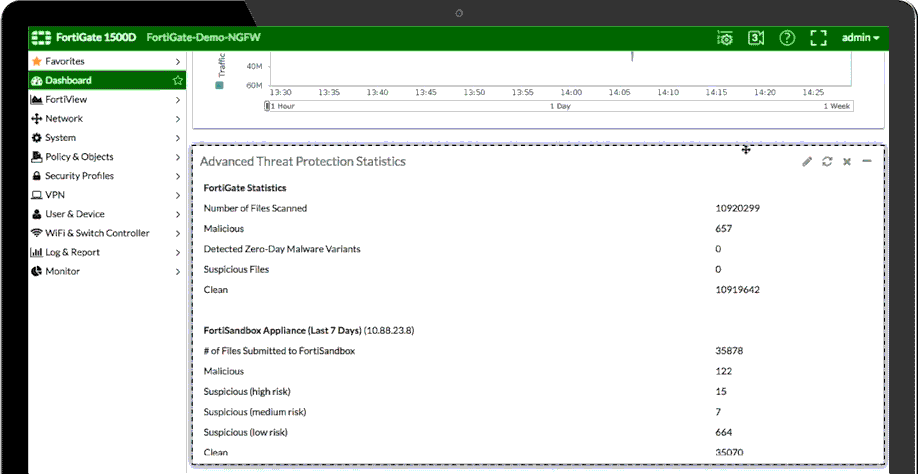The width and height of the screenshot is (918, 474).
Task: Expand the Policy & Objects chevron
Action: 177,157
